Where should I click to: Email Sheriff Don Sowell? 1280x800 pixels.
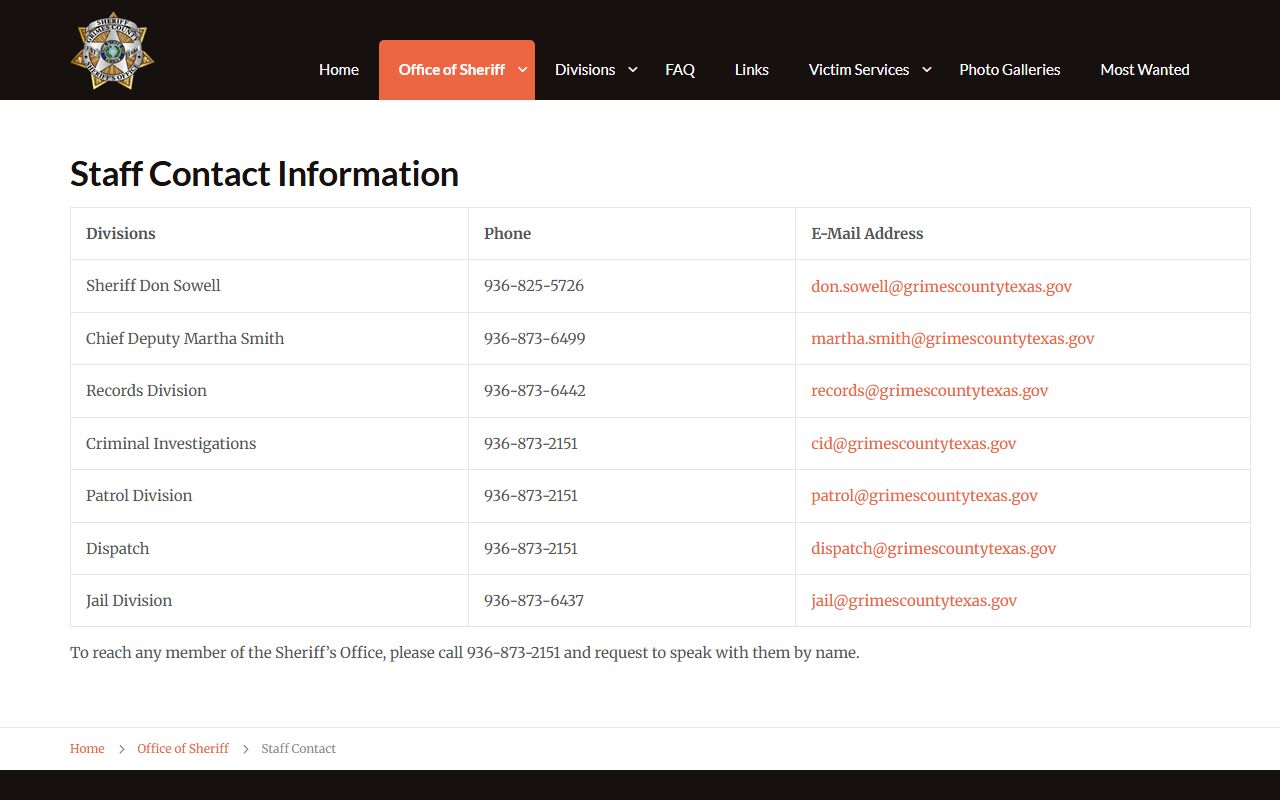(x=941, y=286)
